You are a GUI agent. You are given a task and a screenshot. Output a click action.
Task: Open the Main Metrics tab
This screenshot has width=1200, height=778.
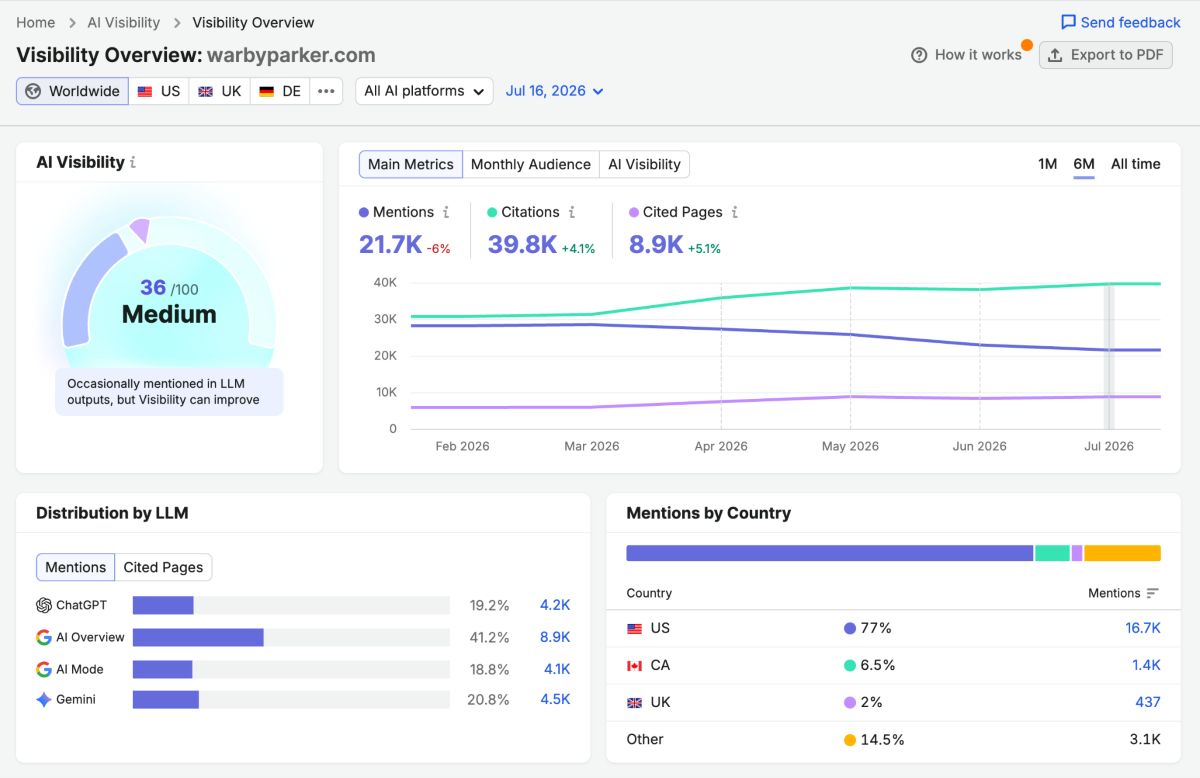pyautogui.click(x=411, y=164)
